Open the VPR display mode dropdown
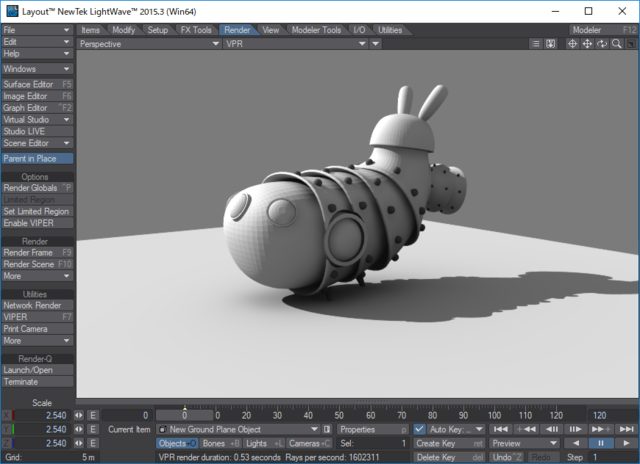This screenshot has width=640, height=464. [296, 44]
